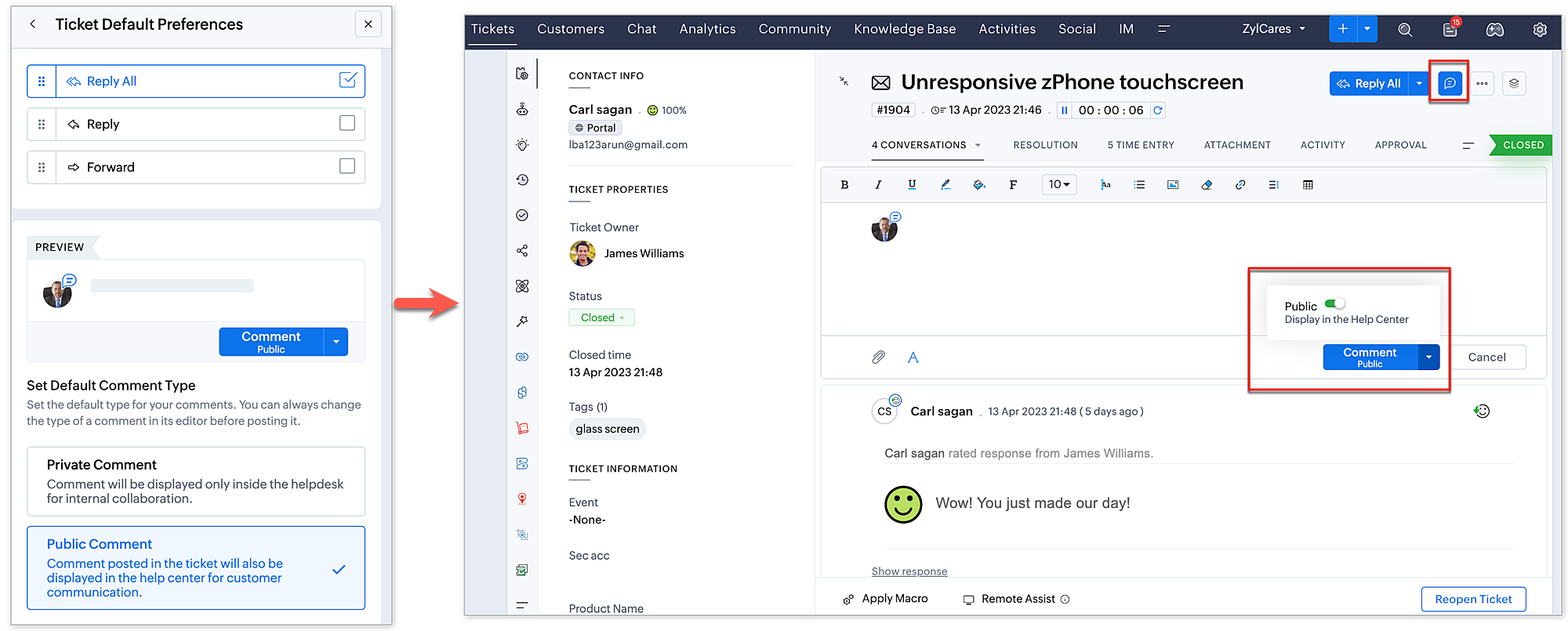Open the settings gear icon
Image resolution: width=1568 pixels, height=631 pixels.
1540,29
